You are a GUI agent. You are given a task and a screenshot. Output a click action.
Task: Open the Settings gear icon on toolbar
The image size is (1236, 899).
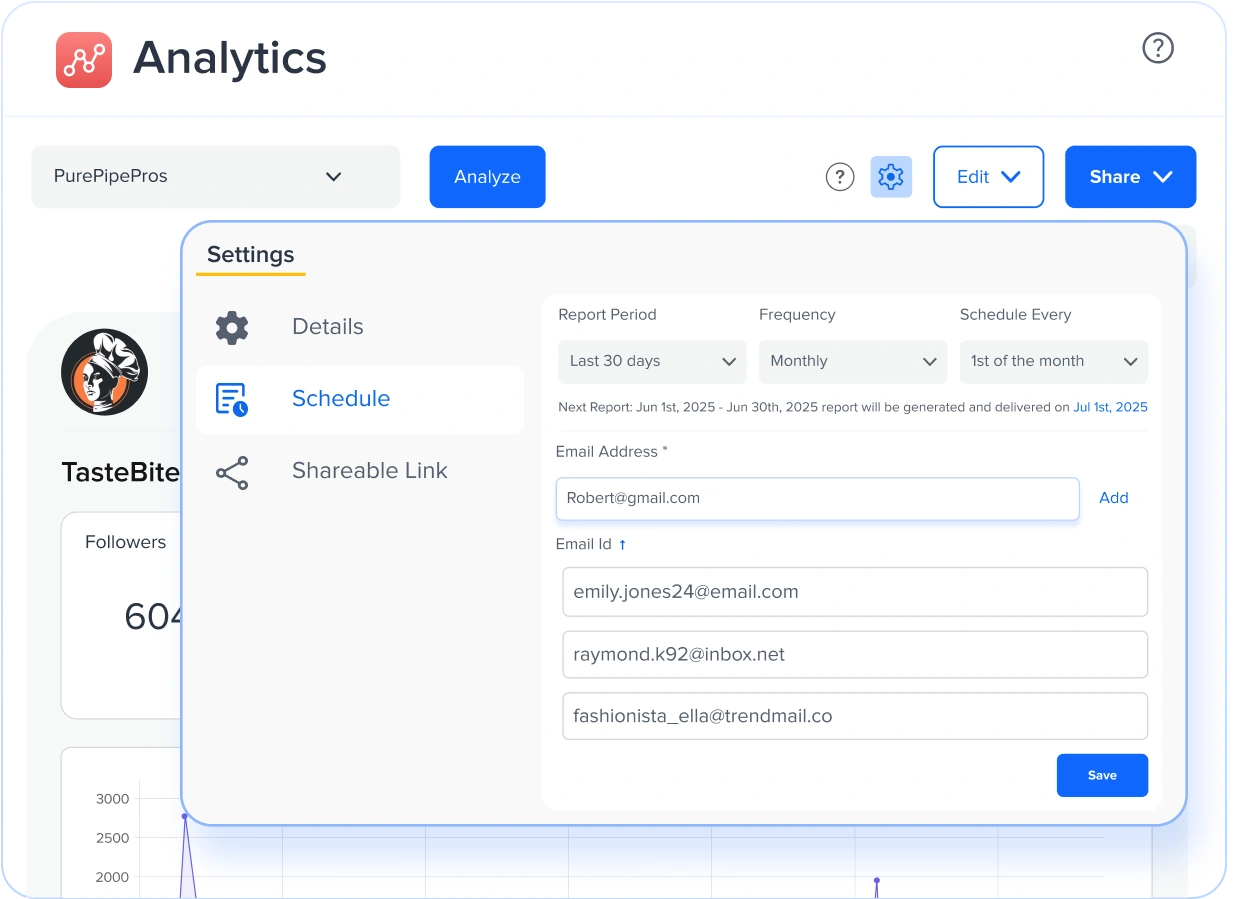point(890,176)
